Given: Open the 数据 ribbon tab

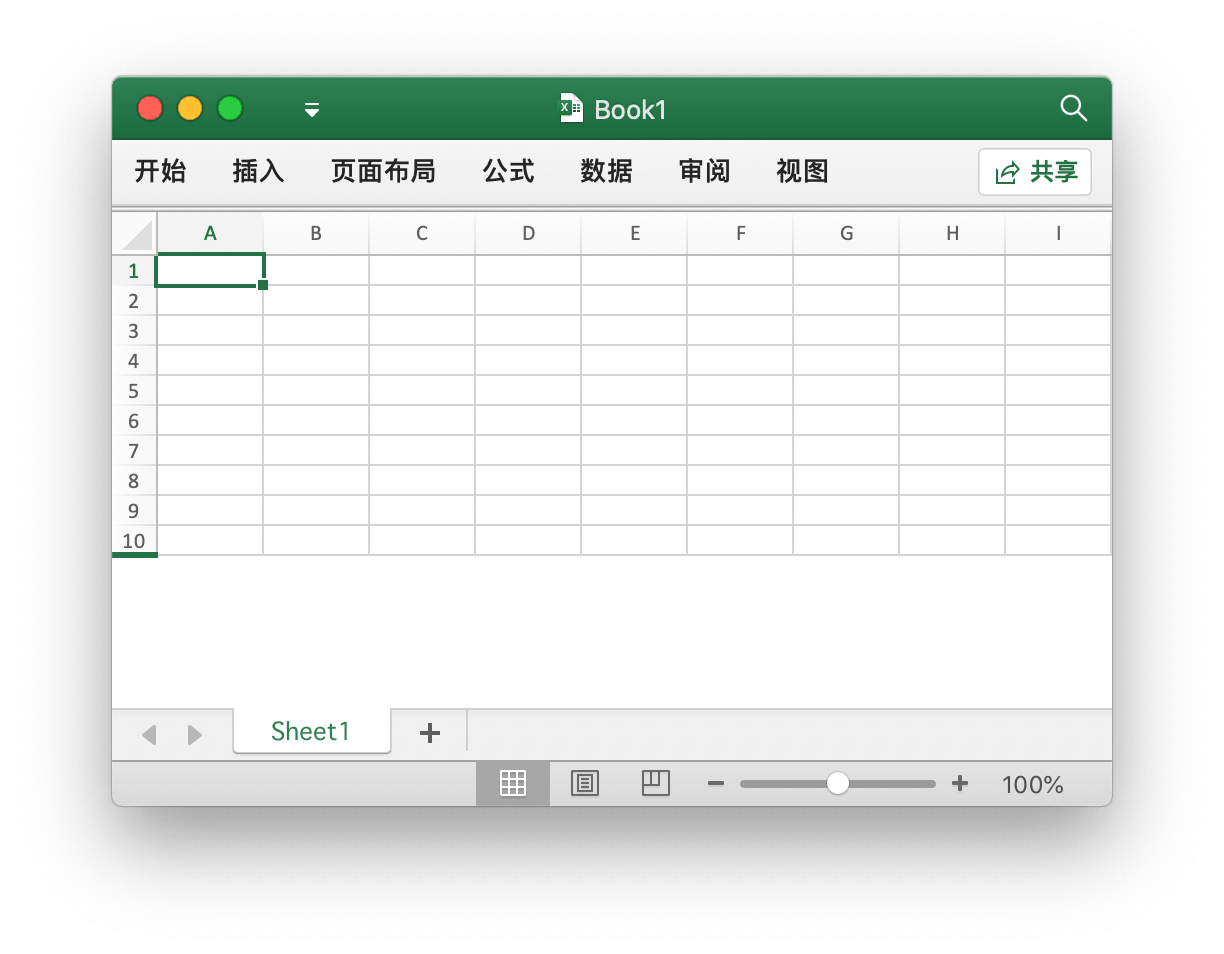Looking at the screenshot, I should 606,171.
